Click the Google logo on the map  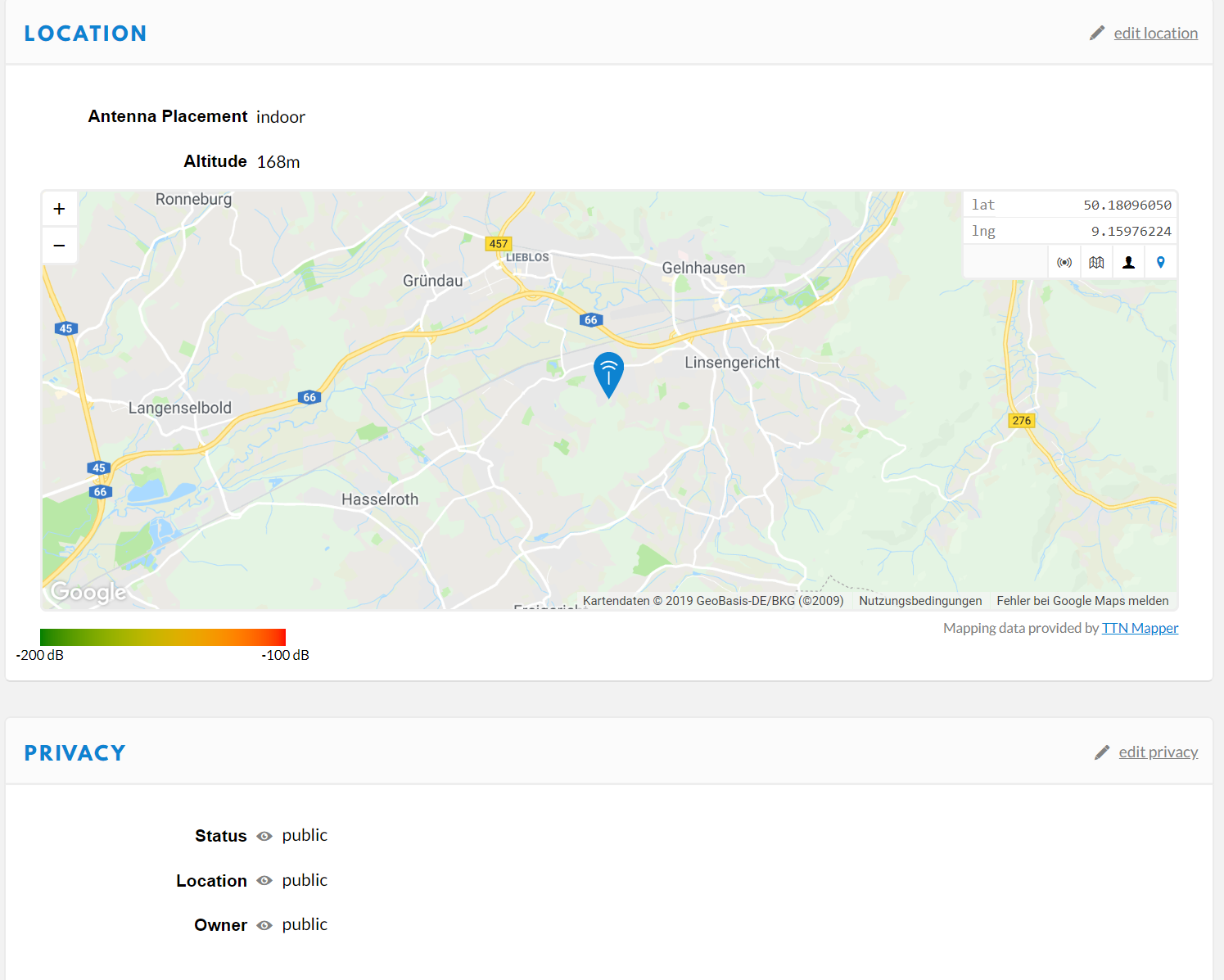pyautogui.click(x=88, y=591)
